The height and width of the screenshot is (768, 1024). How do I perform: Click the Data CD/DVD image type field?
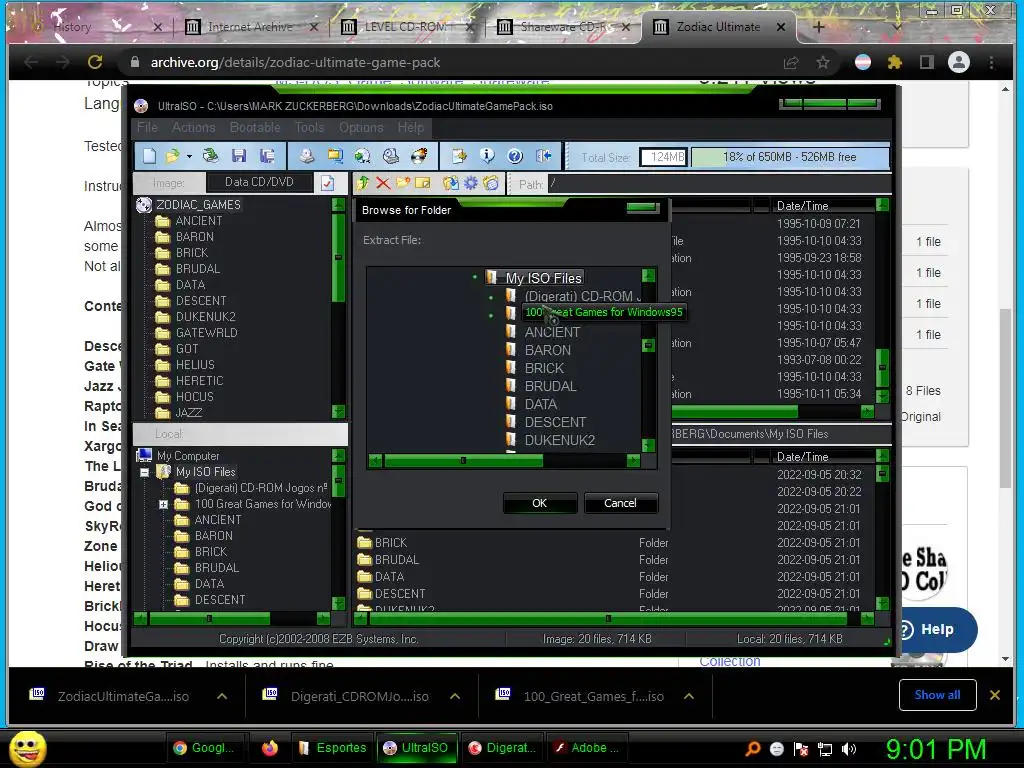pos(259,182)
